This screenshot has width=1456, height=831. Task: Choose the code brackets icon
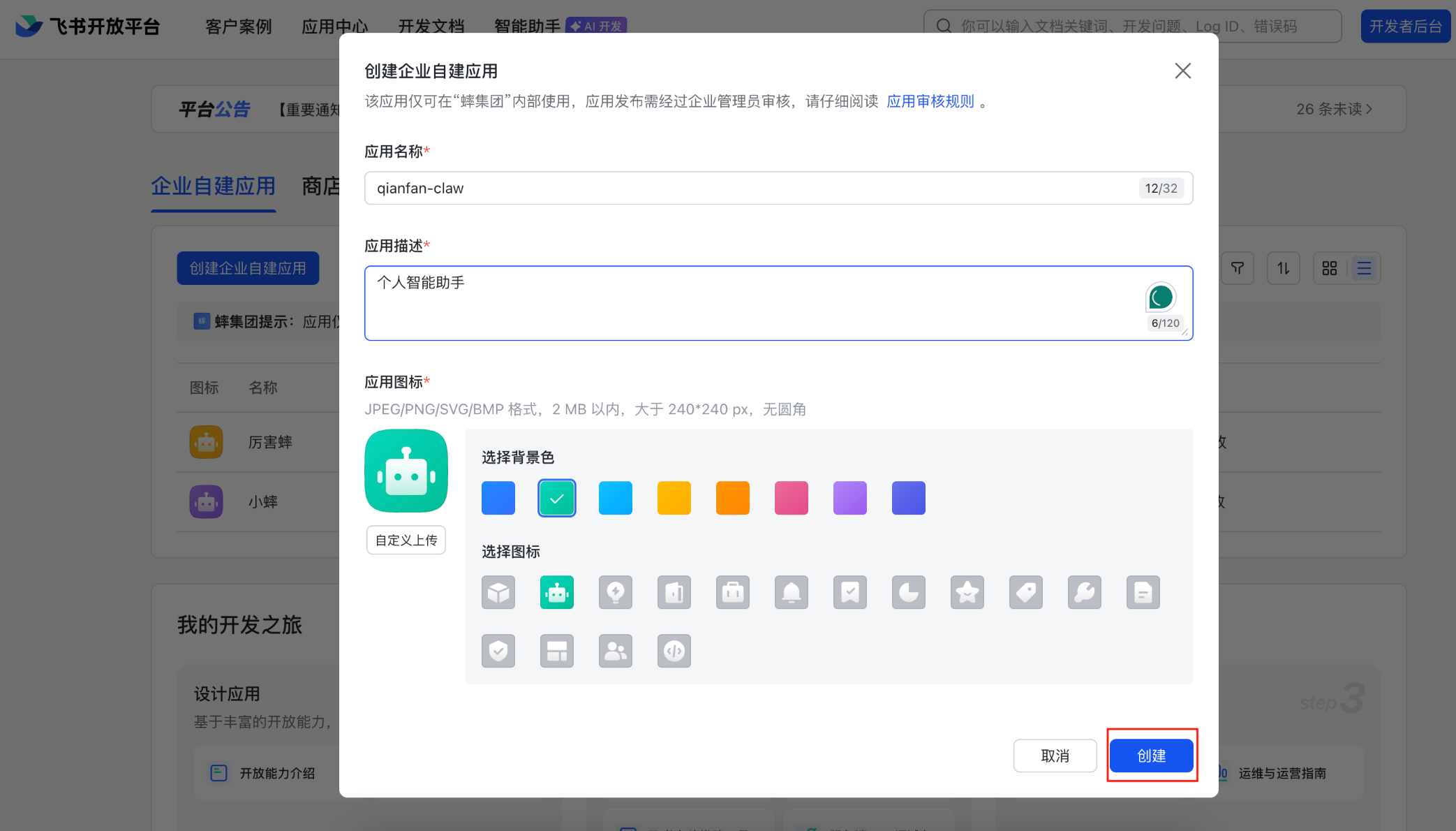pyautogui.click(x=674, y=651)
